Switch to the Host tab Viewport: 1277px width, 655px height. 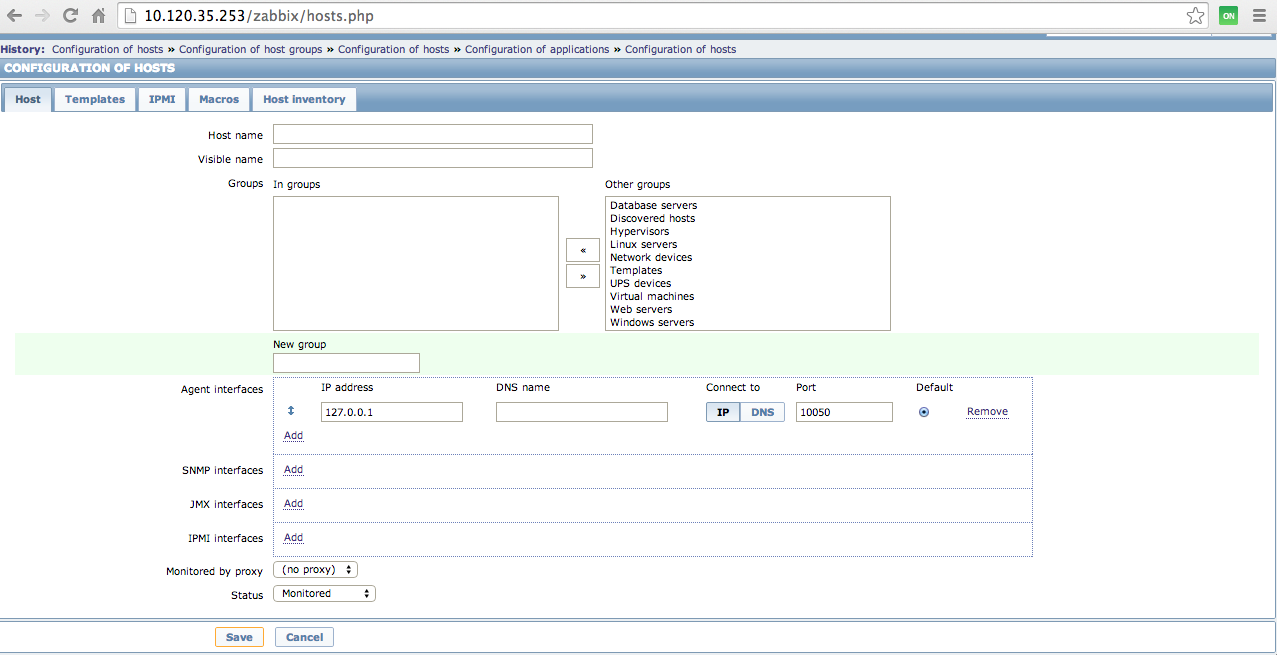click(x=28, y=99)
